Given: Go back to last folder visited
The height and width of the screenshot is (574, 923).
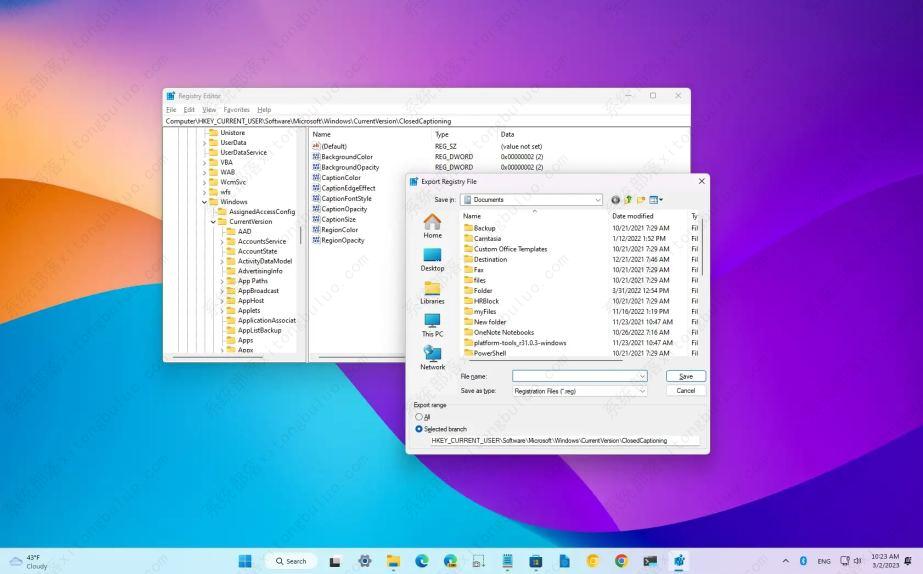Looking at the screenshot, I should pyautogui.click(x=615, y=200).
